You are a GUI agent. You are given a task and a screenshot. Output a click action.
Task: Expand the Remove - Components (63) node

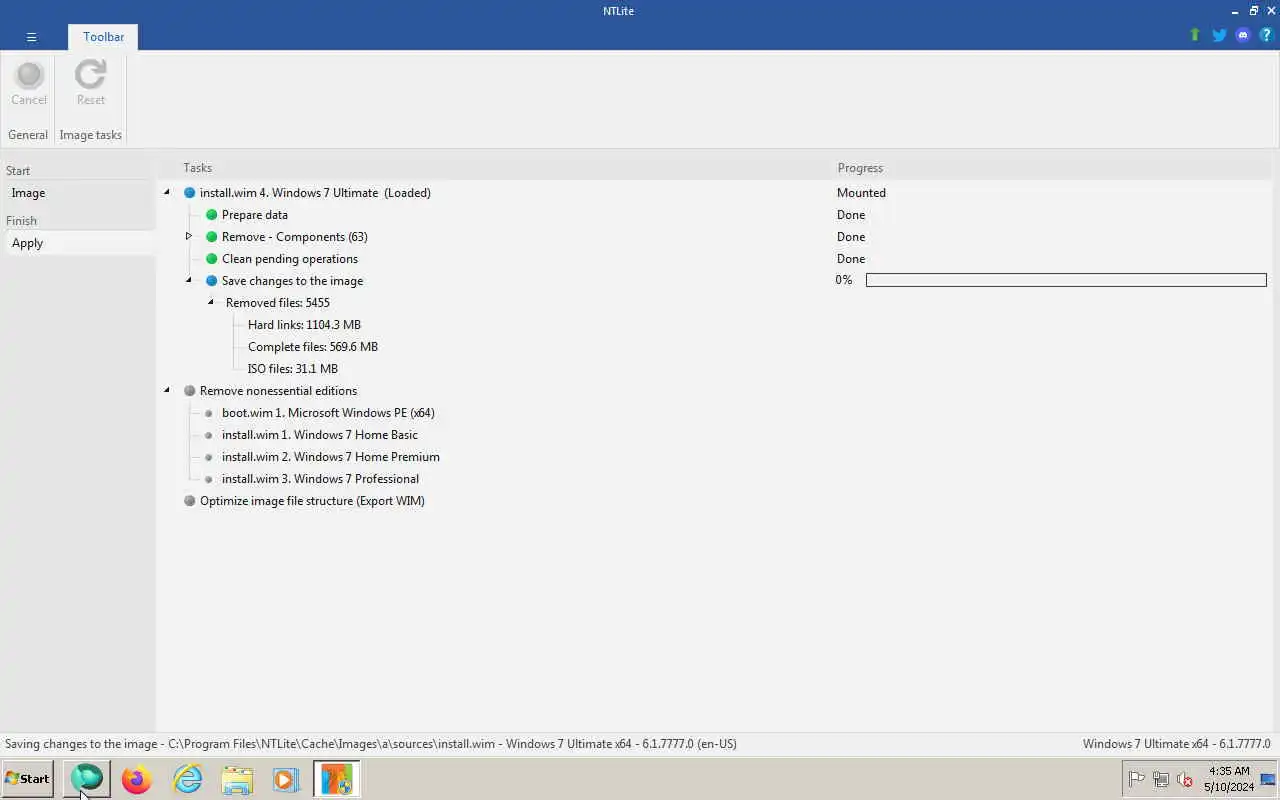tap(188, 237)
